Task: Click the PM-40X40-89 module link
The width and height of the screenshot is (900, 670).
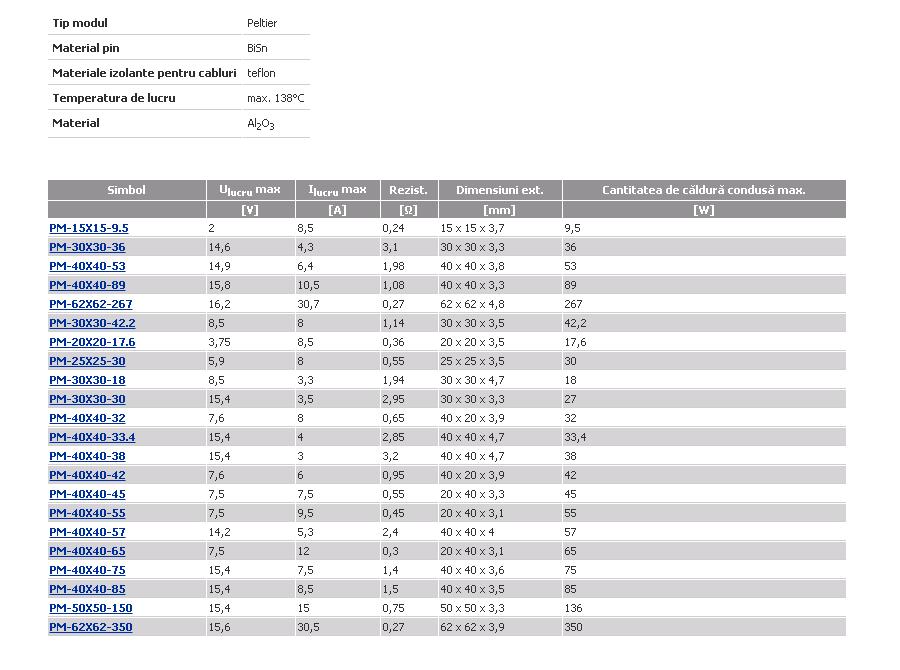Action: click(x=87, y=285)
